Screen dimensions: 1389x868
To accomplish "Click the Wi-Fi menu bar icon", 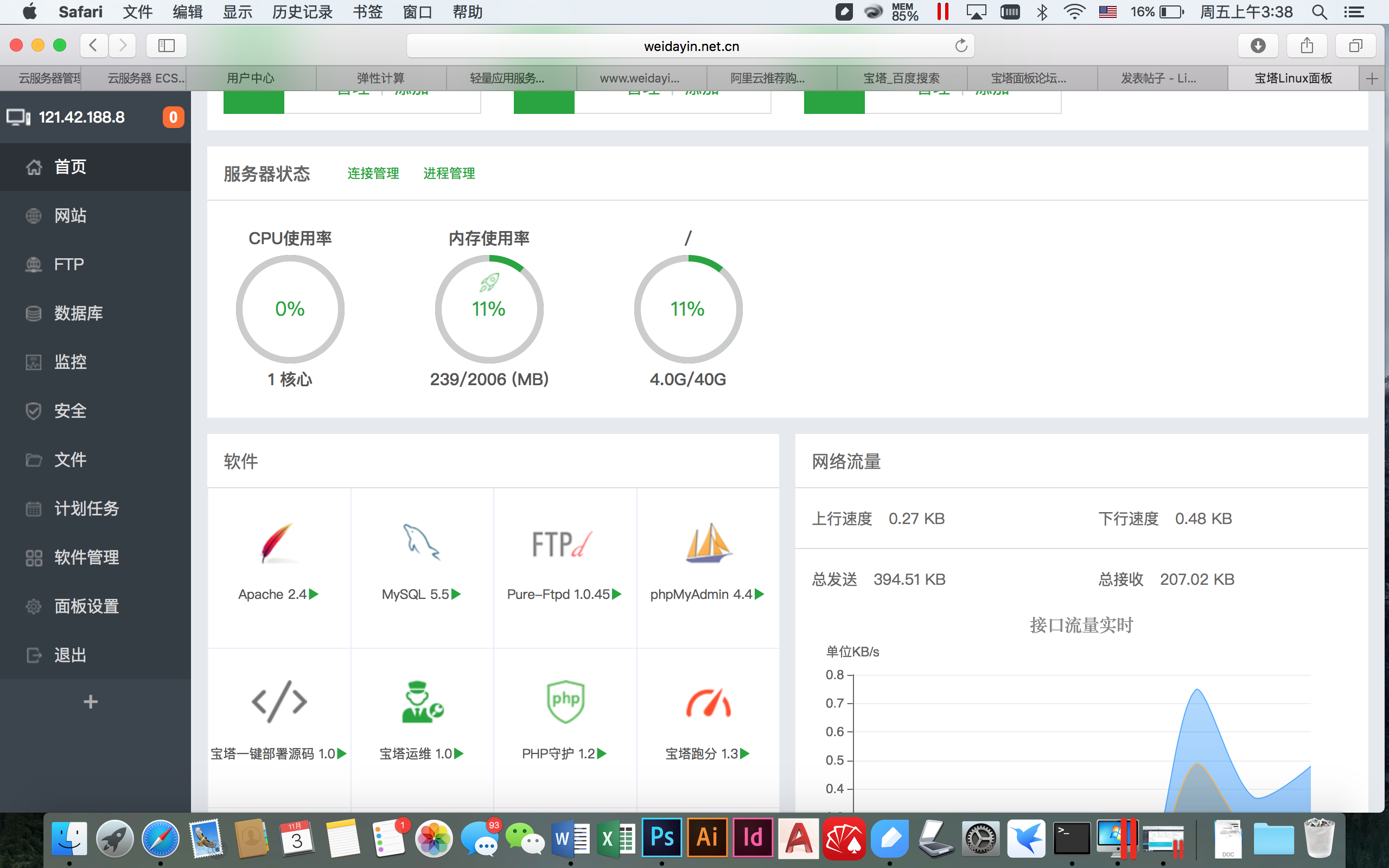I will [x=1073, y=12].
